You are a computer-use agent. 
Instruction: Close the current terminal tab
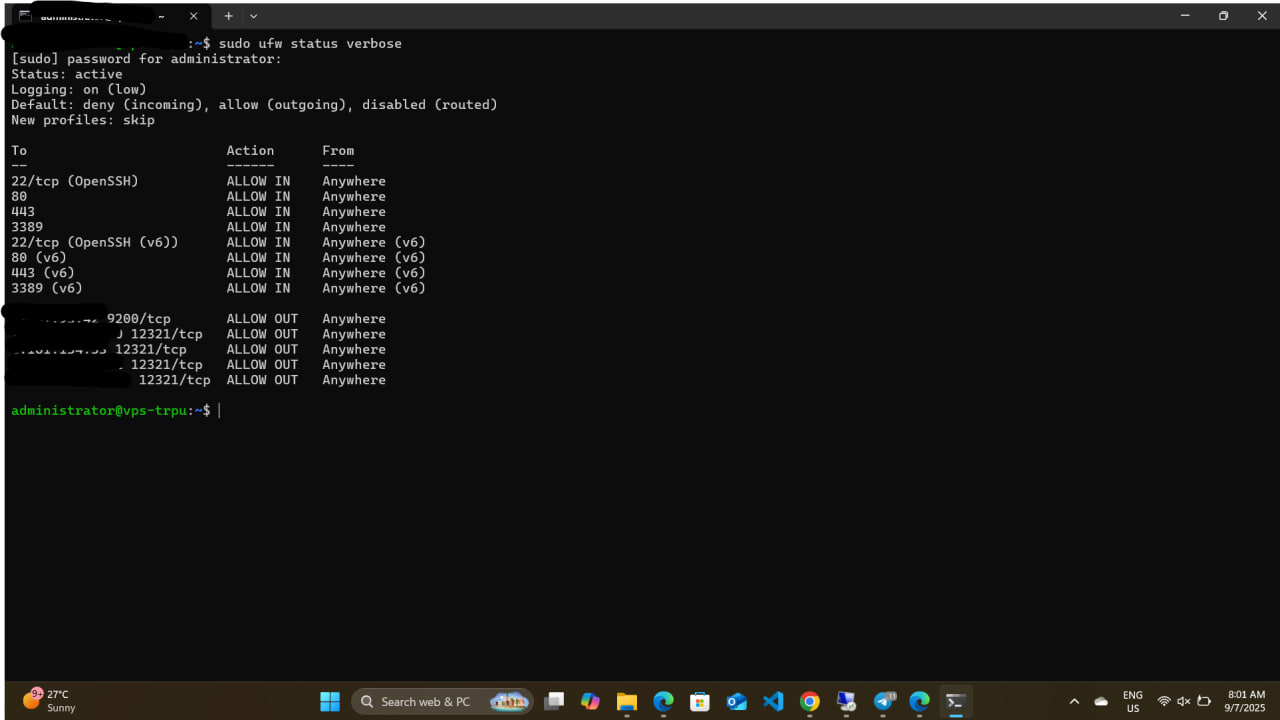[x=194, y=16]
